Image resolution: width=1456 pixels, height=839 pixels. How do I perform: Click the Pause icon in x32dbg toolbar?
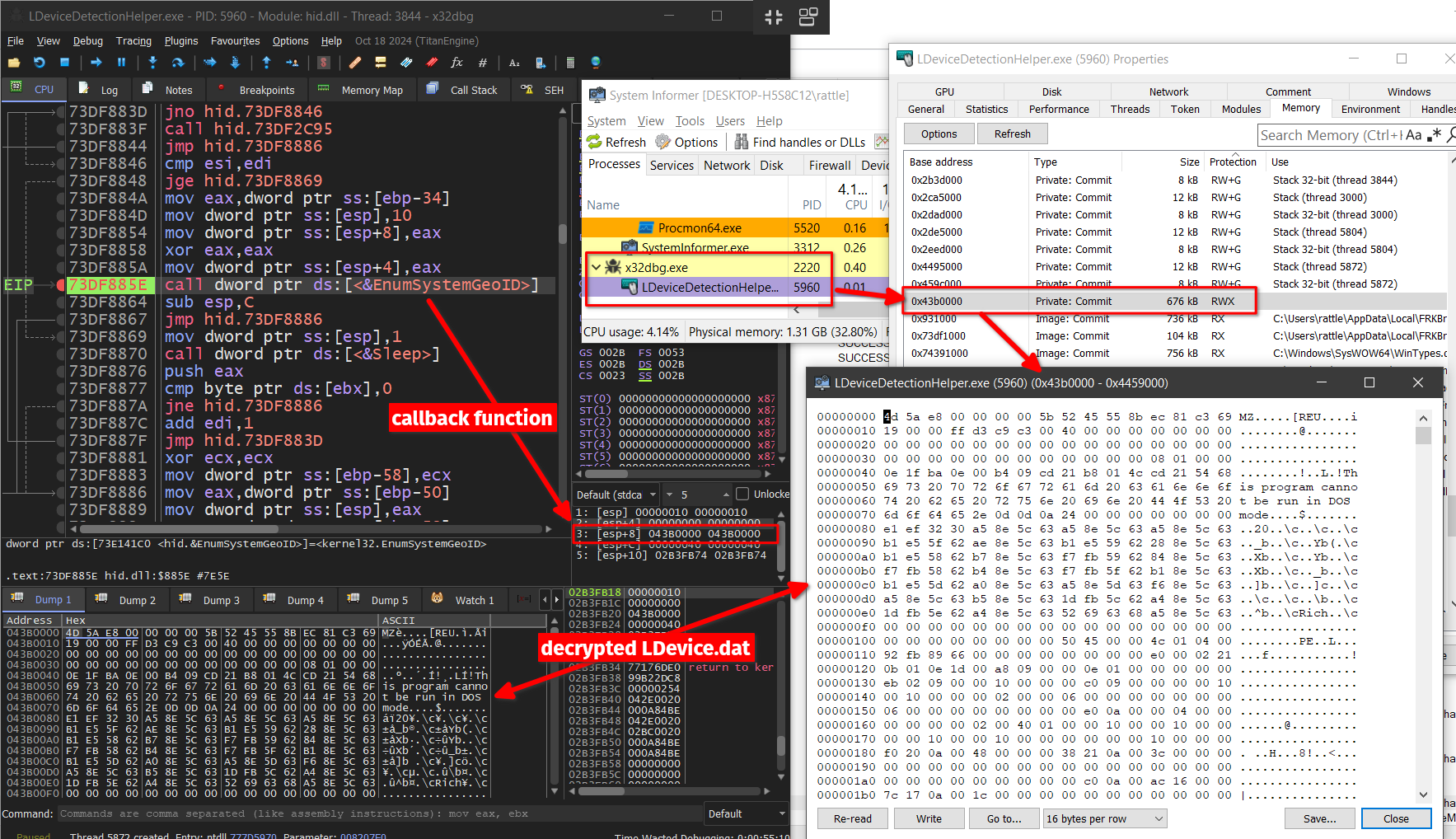pos(121,63)
